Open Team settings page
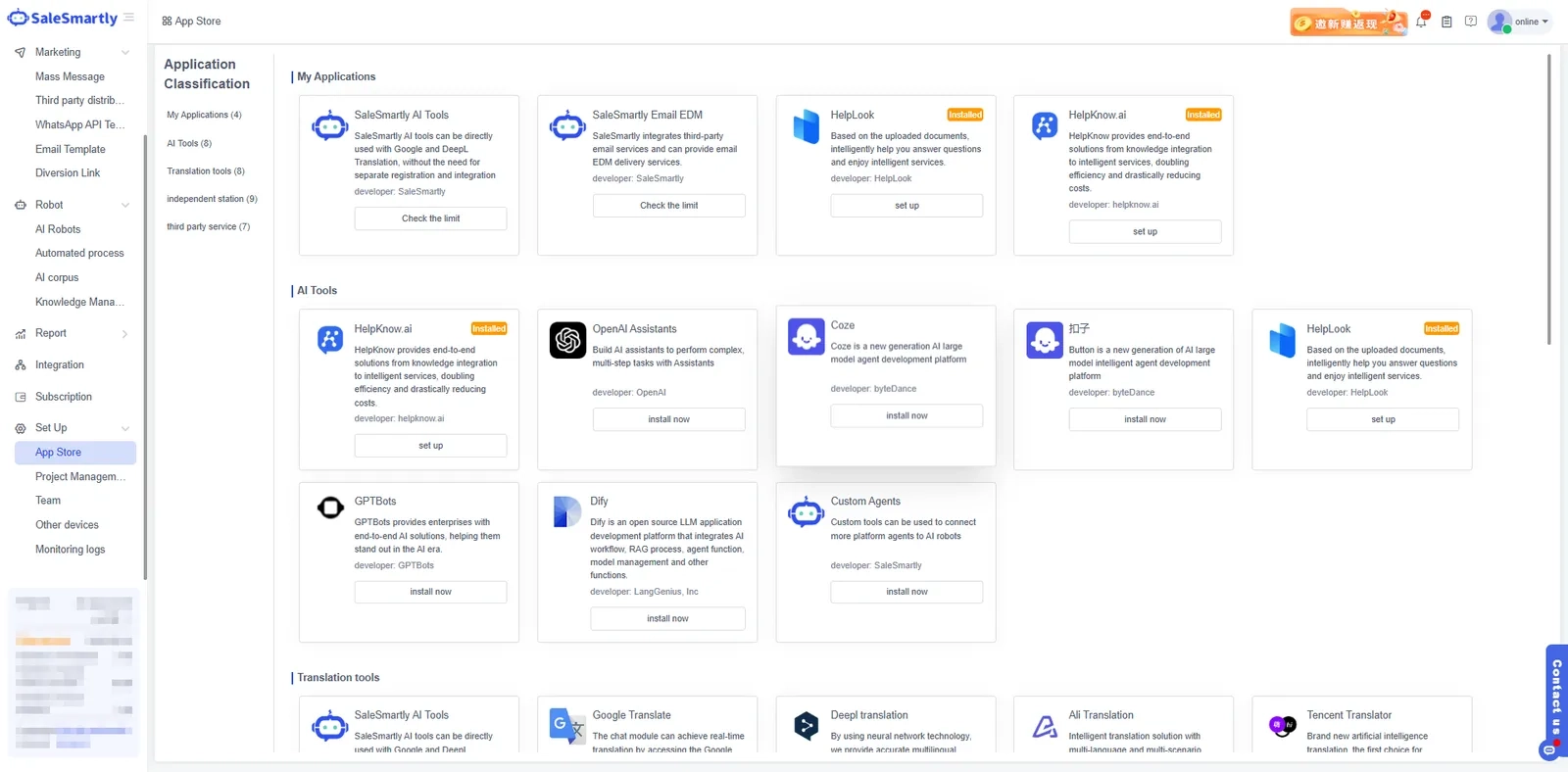 coord(48,501)
